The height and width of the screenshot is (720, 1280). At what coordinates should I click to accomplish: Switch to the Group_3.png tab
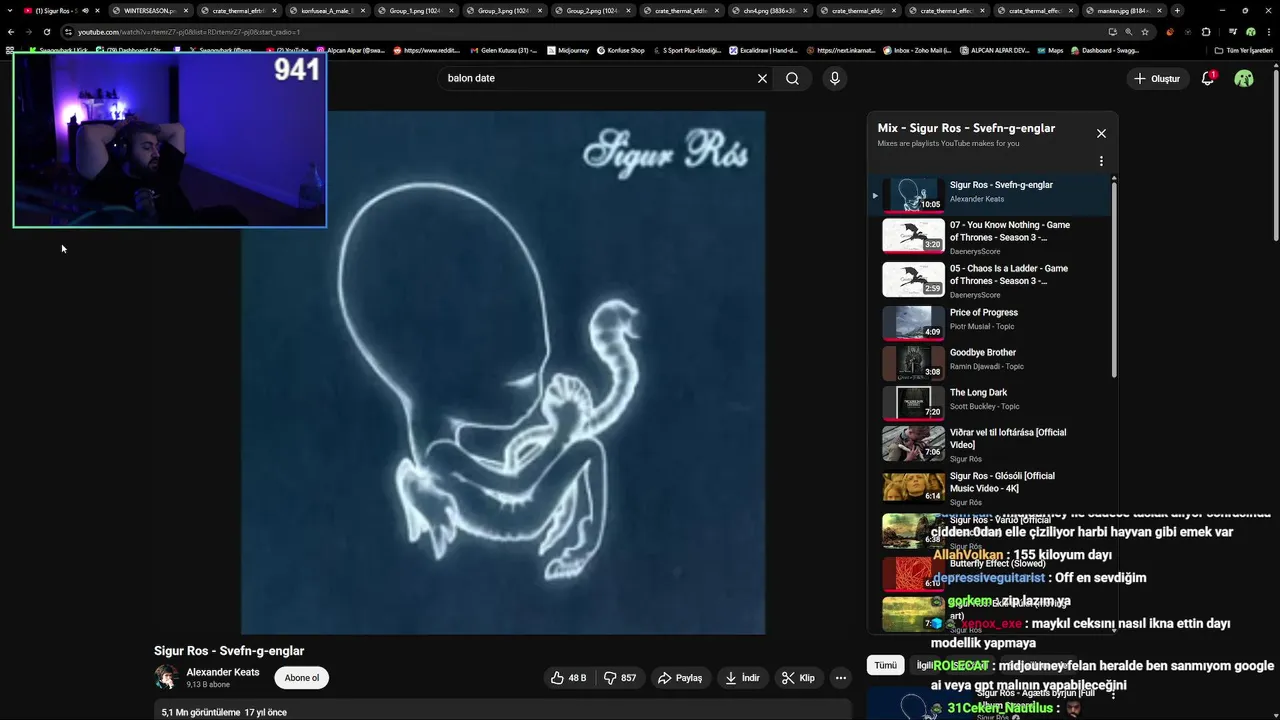point(503,10)
